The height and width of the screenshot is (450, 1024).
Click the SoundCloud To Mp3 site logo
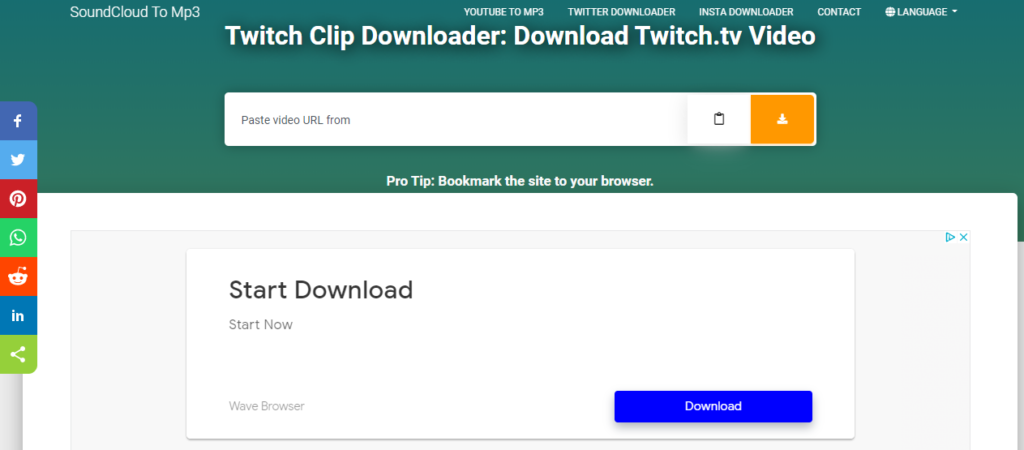tap(135, 12)
